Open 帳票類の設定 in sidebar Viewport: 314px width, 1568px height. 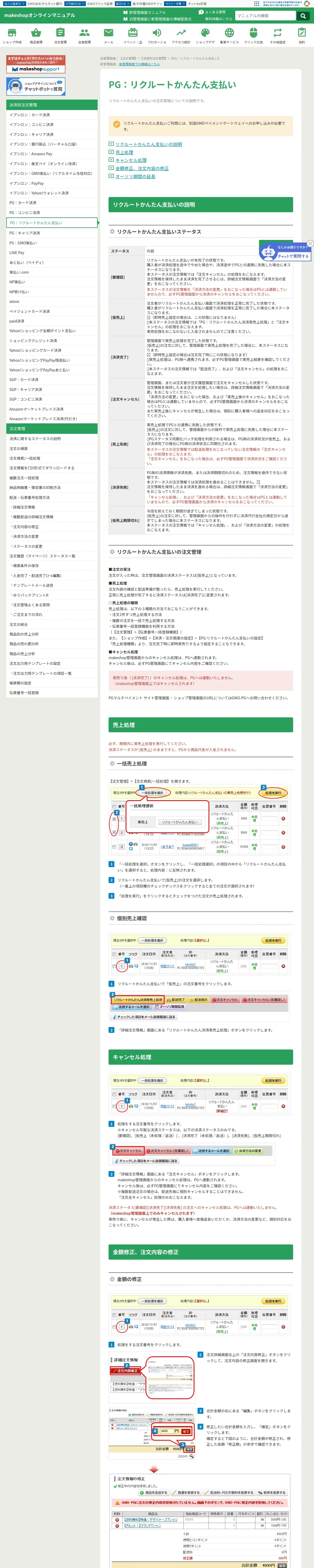pos(52,683)
